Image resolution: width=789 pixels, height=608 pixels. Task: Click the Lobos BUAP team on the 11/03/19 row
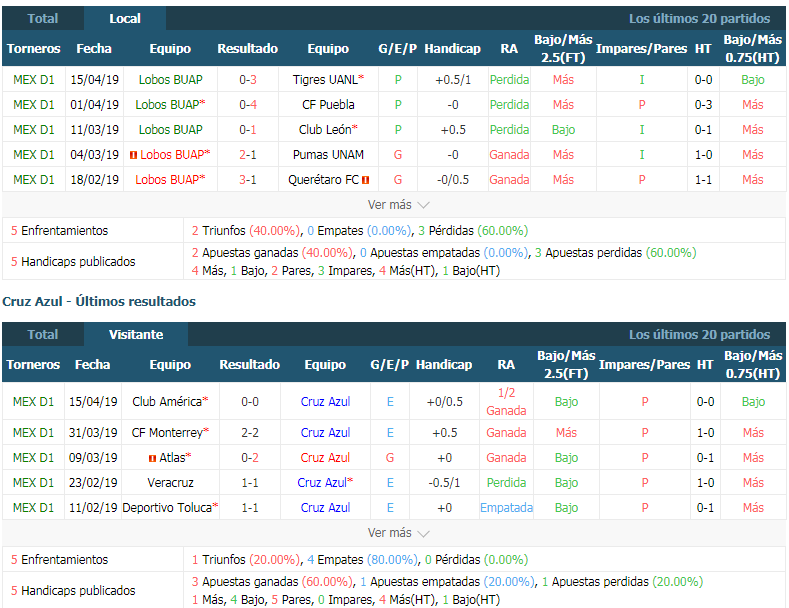(171, 130)
